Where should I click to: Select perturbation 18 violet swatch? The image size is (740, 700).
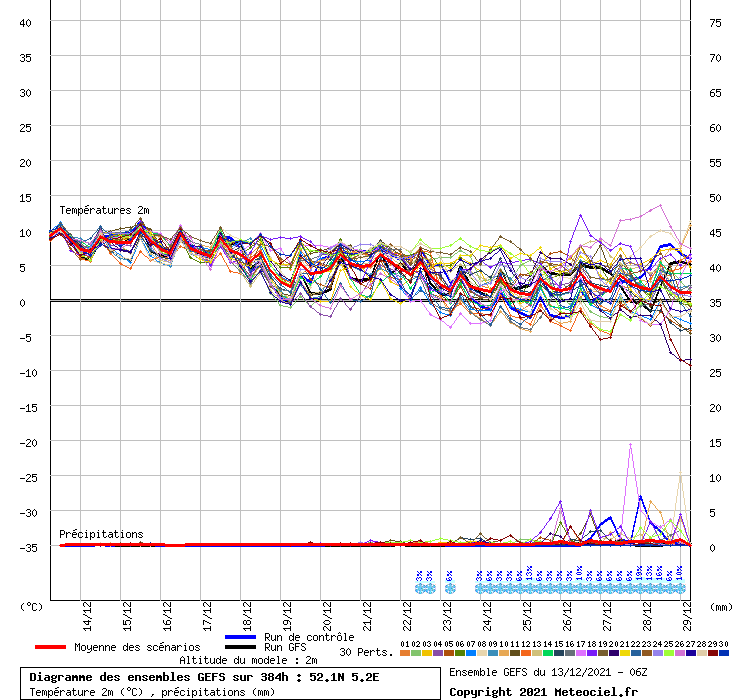tap(592, 653)
